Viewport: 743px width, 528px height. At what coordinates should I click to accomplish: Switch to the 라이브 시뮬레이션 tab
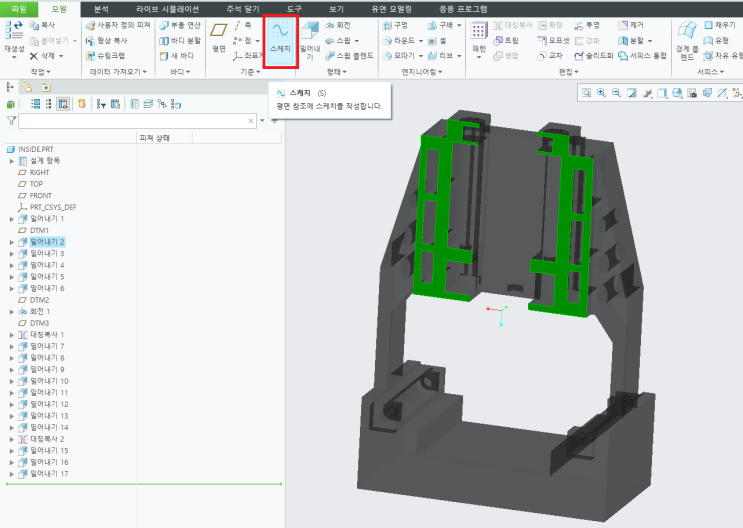[x=167, y=9]
